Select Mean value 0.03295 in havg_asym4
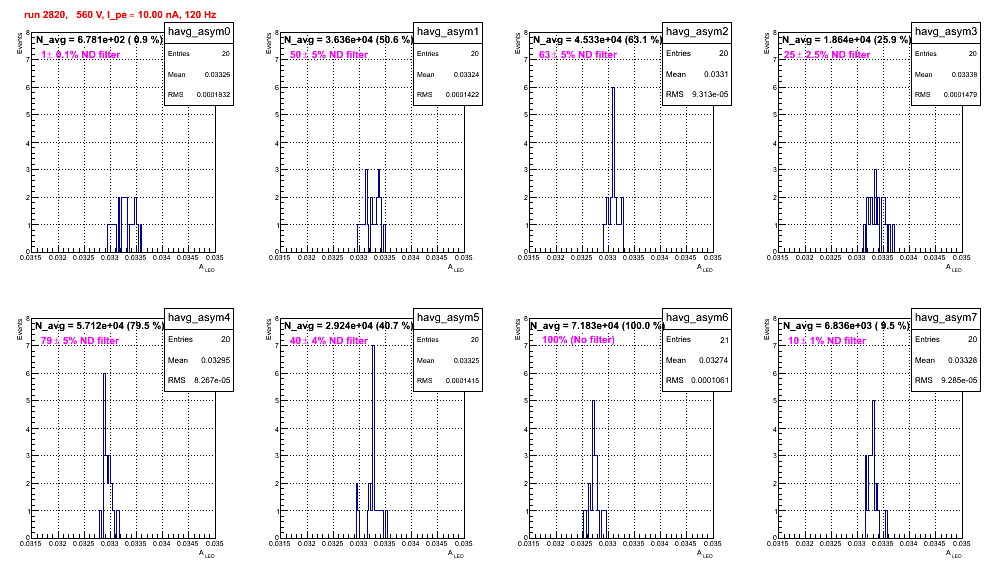 215,360
